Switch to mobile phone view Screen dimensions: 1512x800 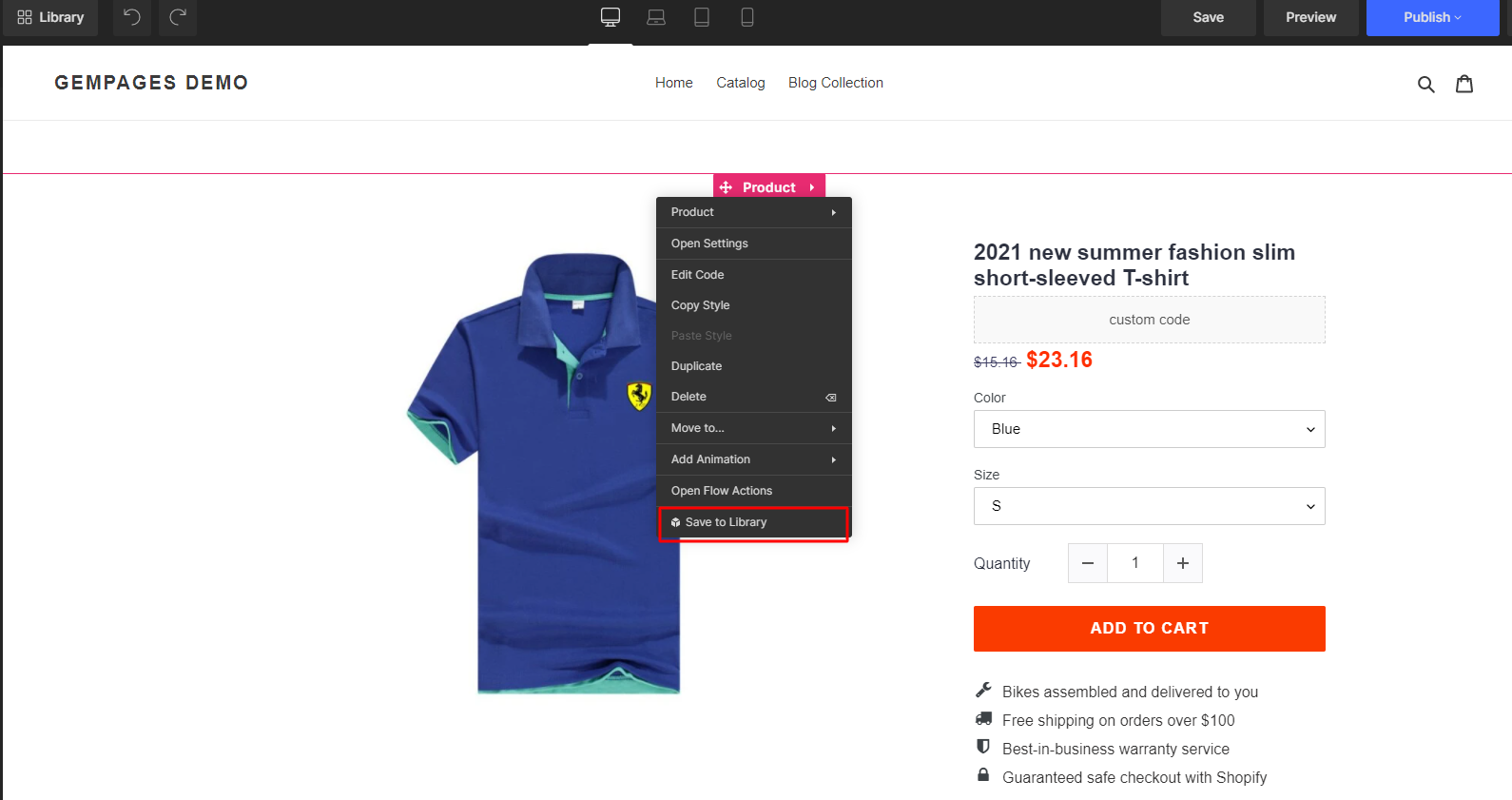tap(747, 17)
